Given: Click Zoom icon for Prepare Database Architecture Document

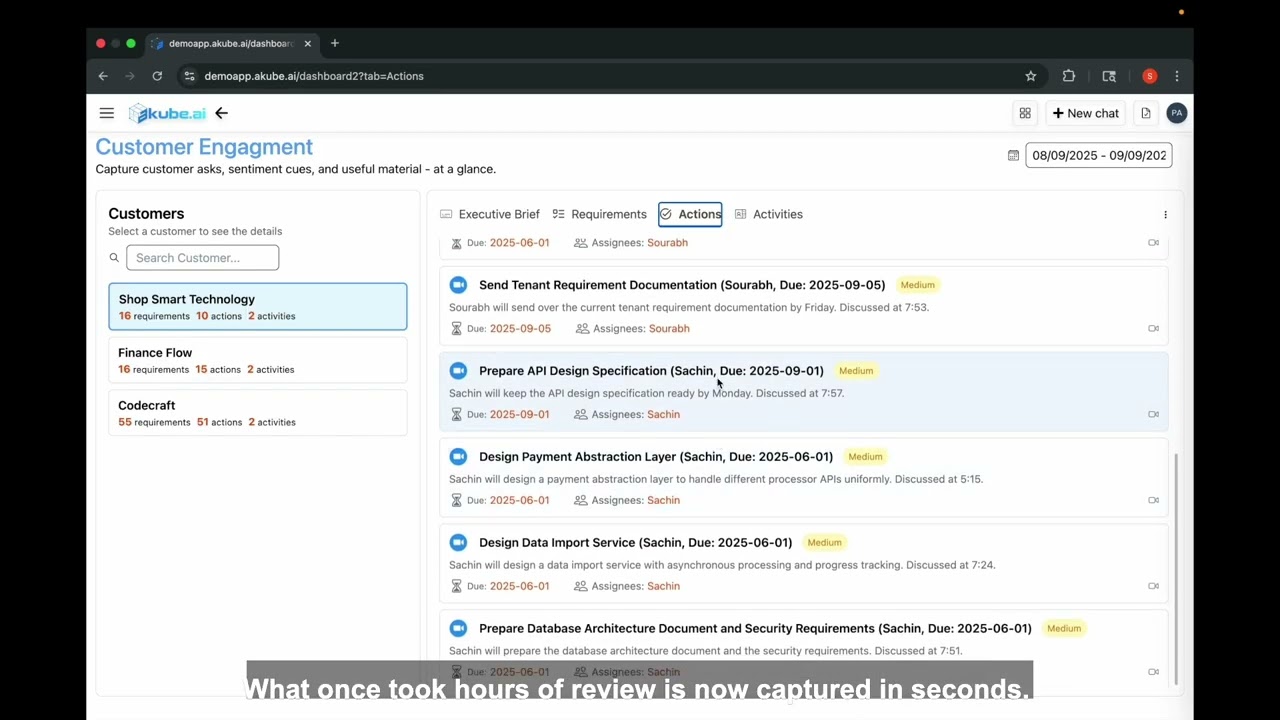Looking at the screenshot, I should pos(458,629).
